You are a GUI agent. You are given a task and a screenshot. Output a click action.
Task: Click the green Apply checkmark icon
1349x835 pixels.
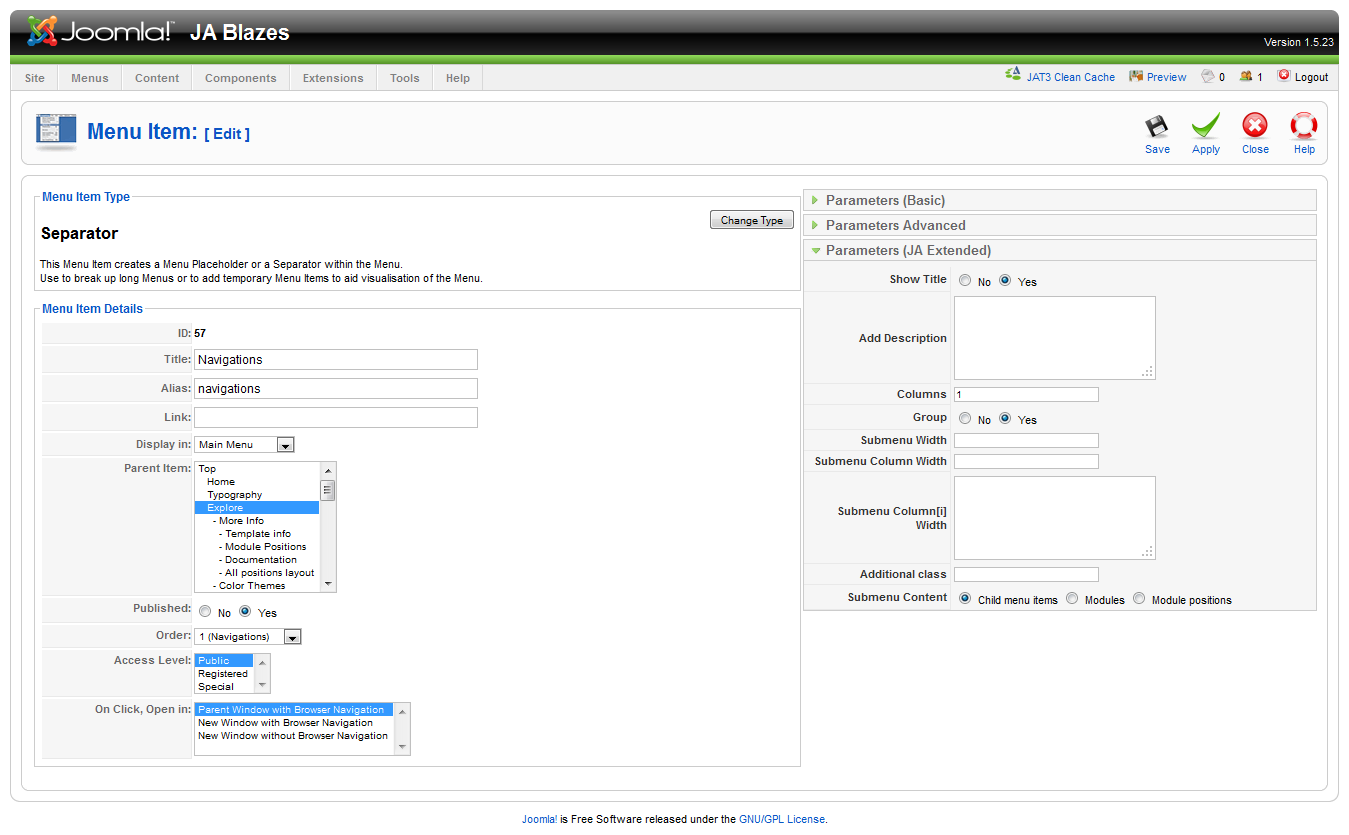tap(1206, 127)
